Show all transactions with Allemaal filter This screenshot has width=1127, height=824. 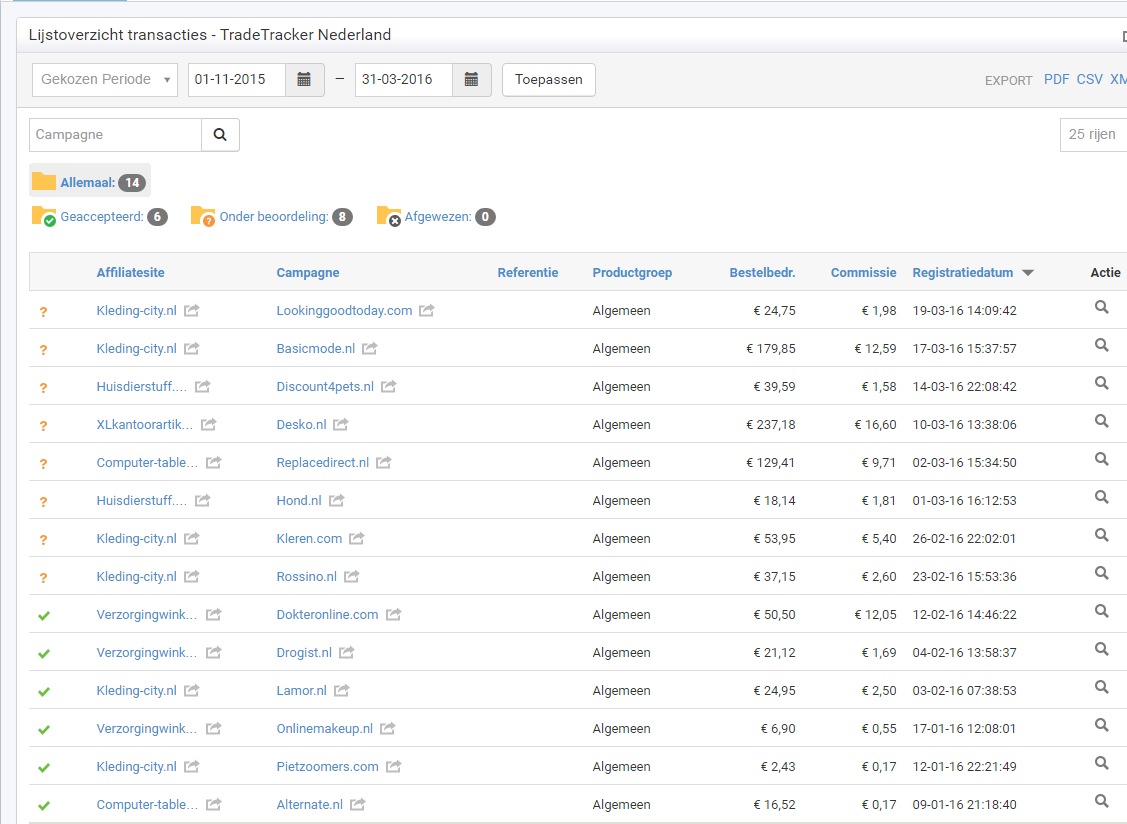(x=90, y=181)
